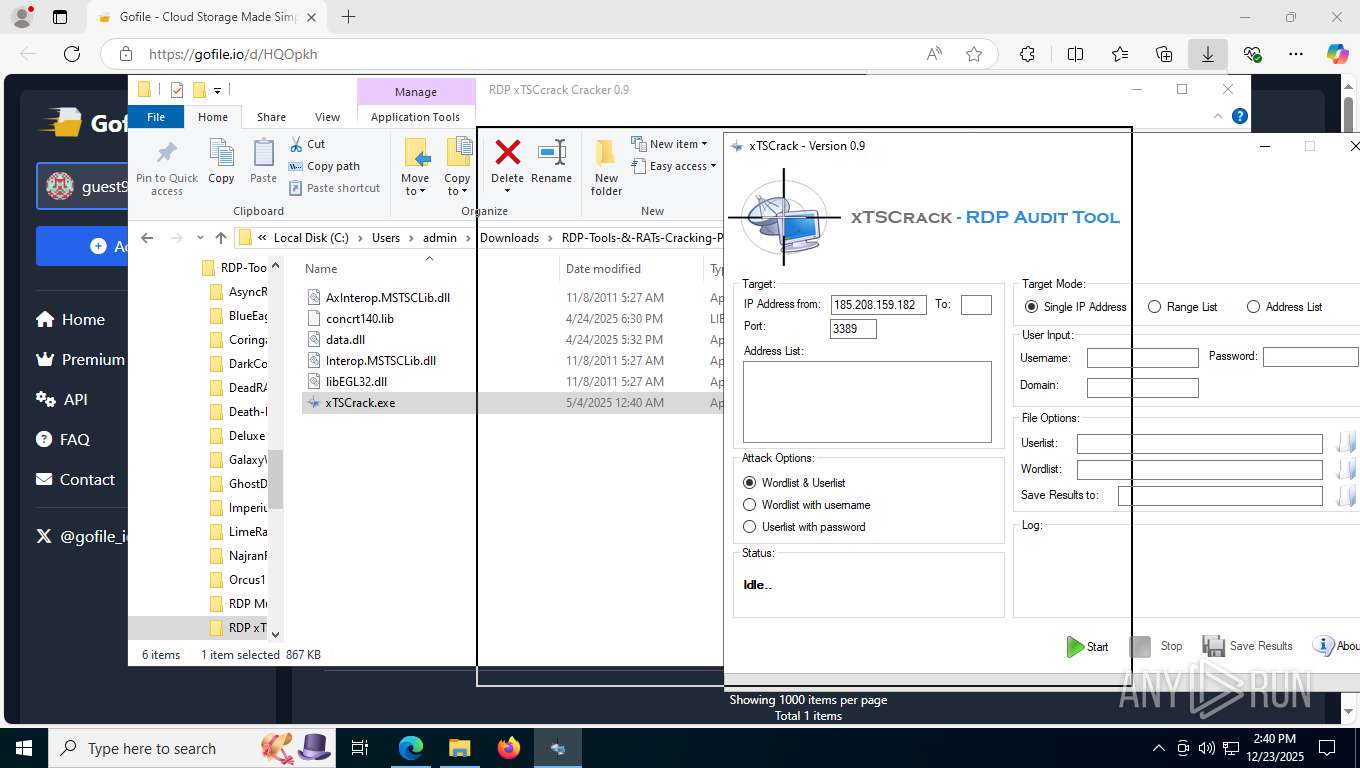Switch to View ribbon tab
Screen dimensions: 1360x768
[327, 117]
